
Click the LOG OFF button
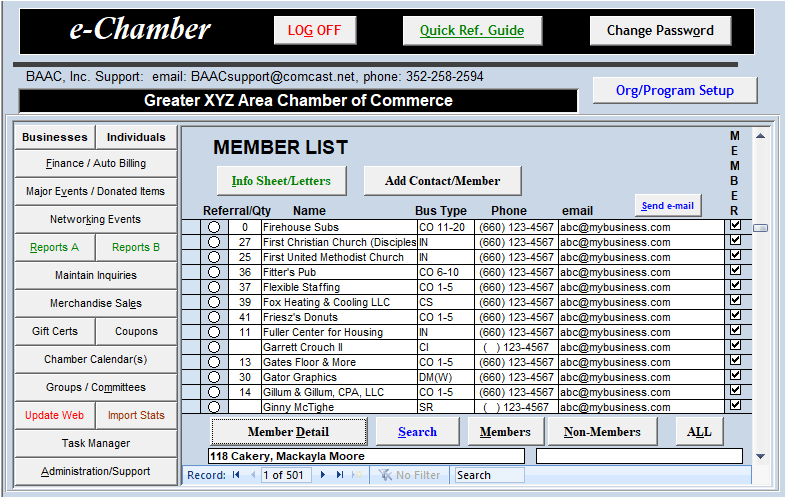(314, 30)
